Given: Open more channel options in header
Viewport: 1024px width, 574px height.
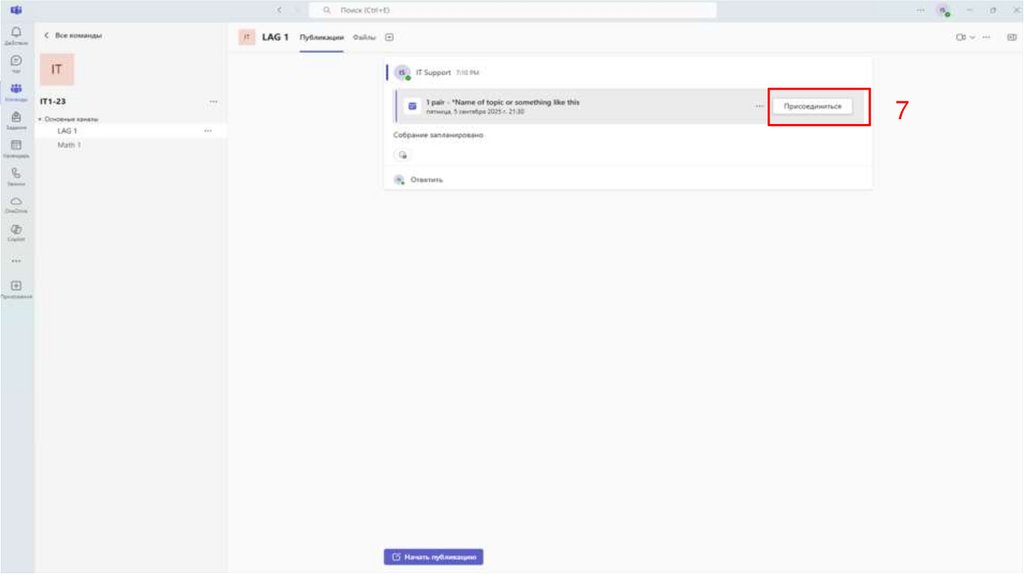Looking at the screenshot, I should [x=986, y=37].
